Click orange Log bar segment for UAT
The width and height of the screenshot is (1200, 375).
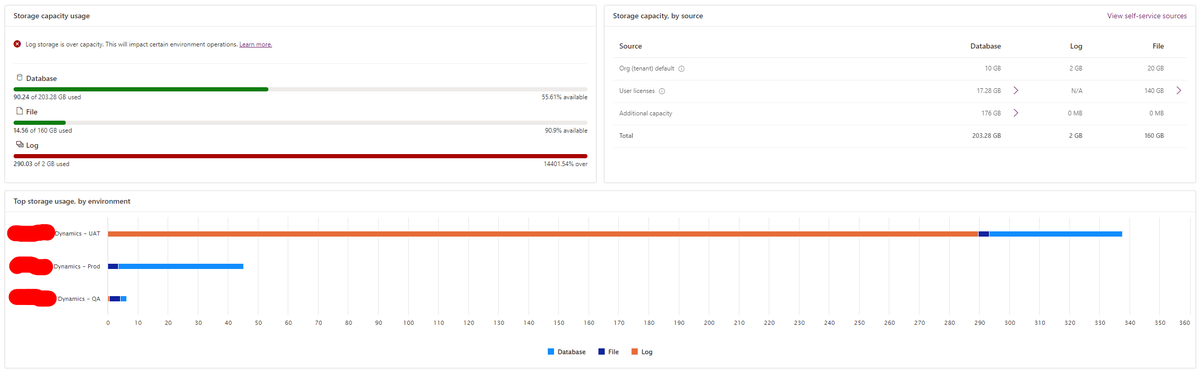(543, 234)
